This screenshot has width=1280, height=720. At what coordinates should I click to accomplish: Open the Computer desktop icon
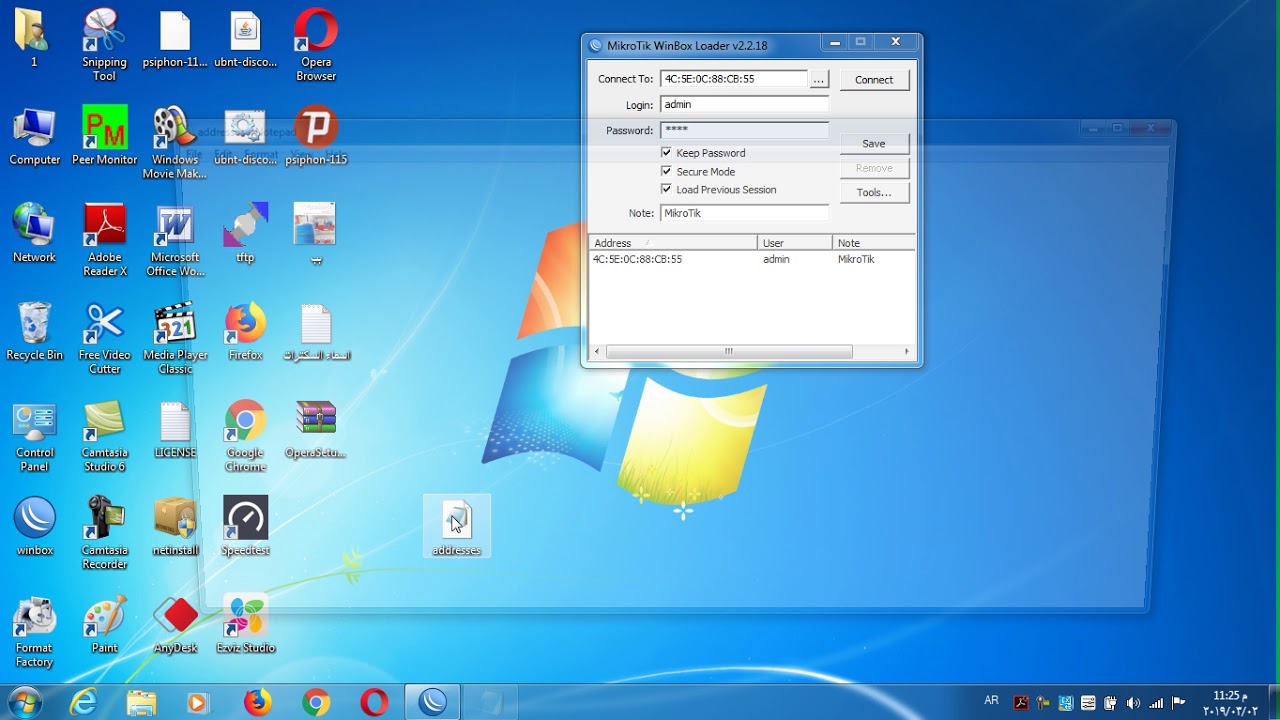click(34, 135)
